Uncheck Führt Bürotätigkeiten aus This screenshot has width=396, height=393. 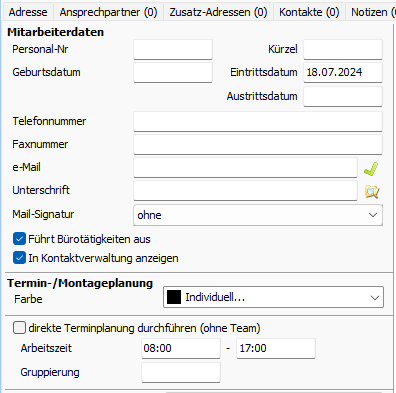pyautogui.click(x=19, y=239)
